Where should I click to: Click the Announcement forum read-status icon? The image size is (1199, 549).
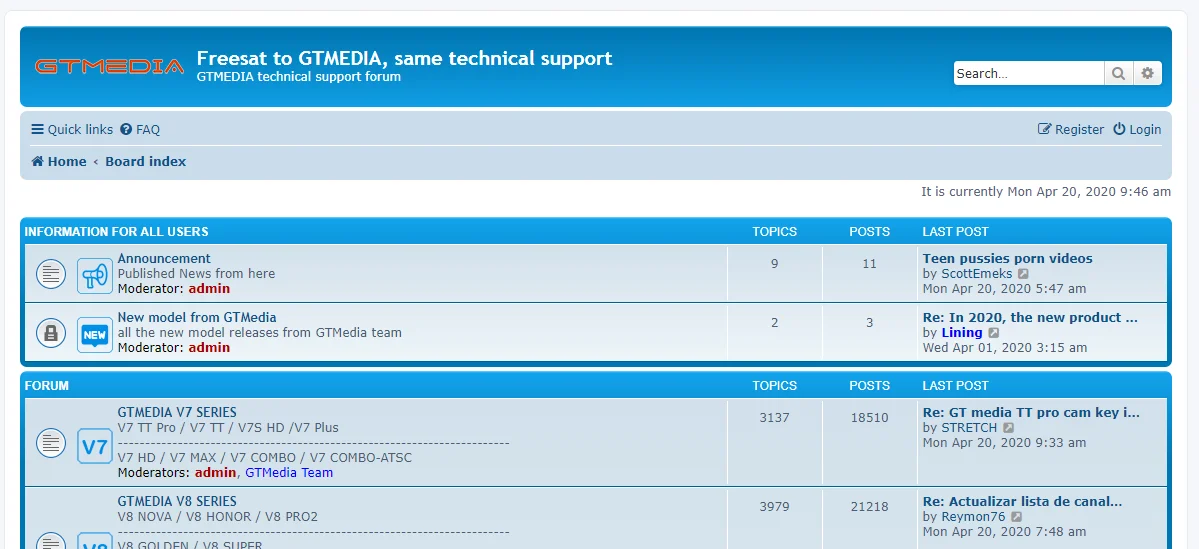[x=51, y=274]
